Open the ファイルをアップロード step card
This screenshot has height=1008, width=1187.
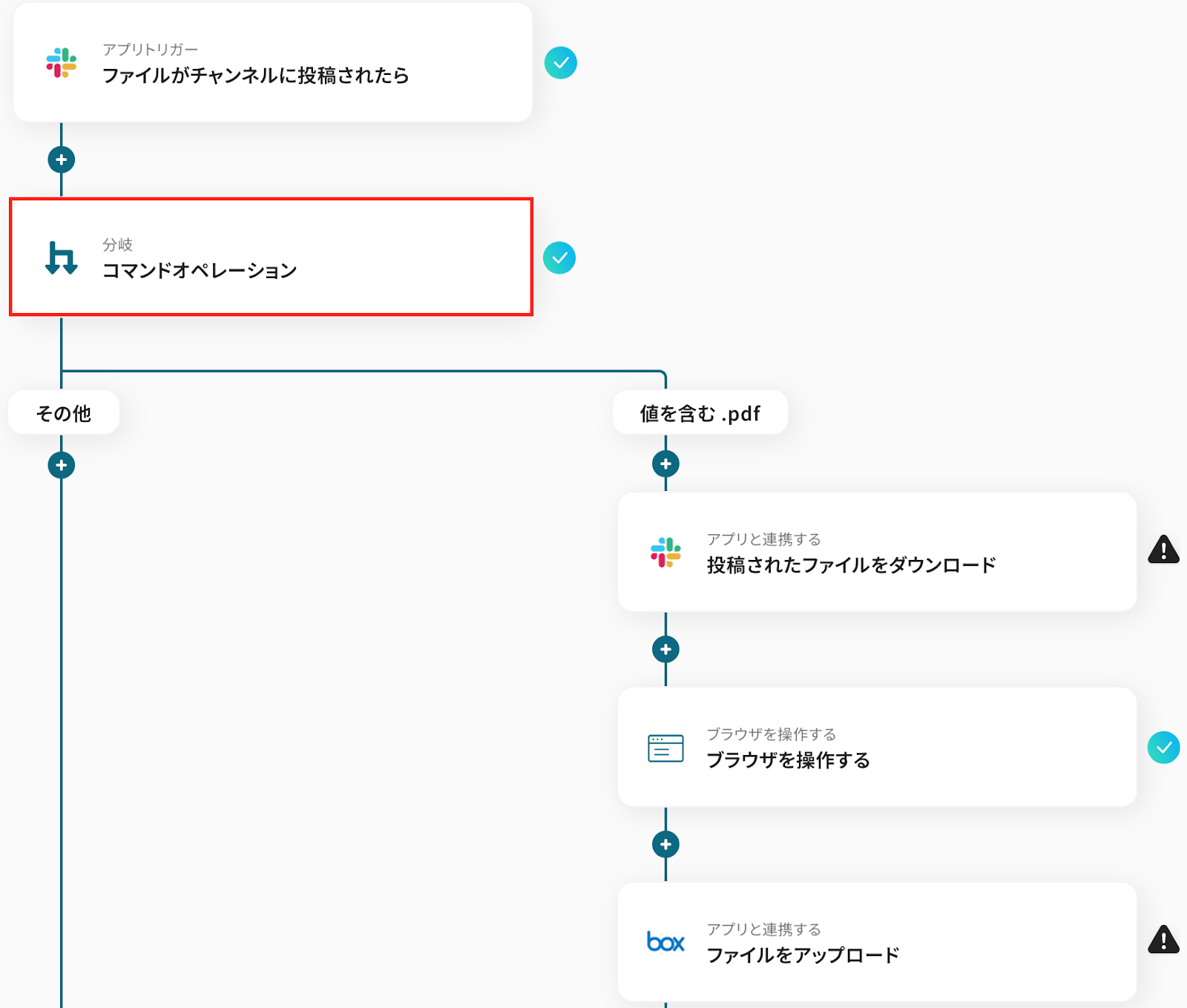[x=877, y=942]
